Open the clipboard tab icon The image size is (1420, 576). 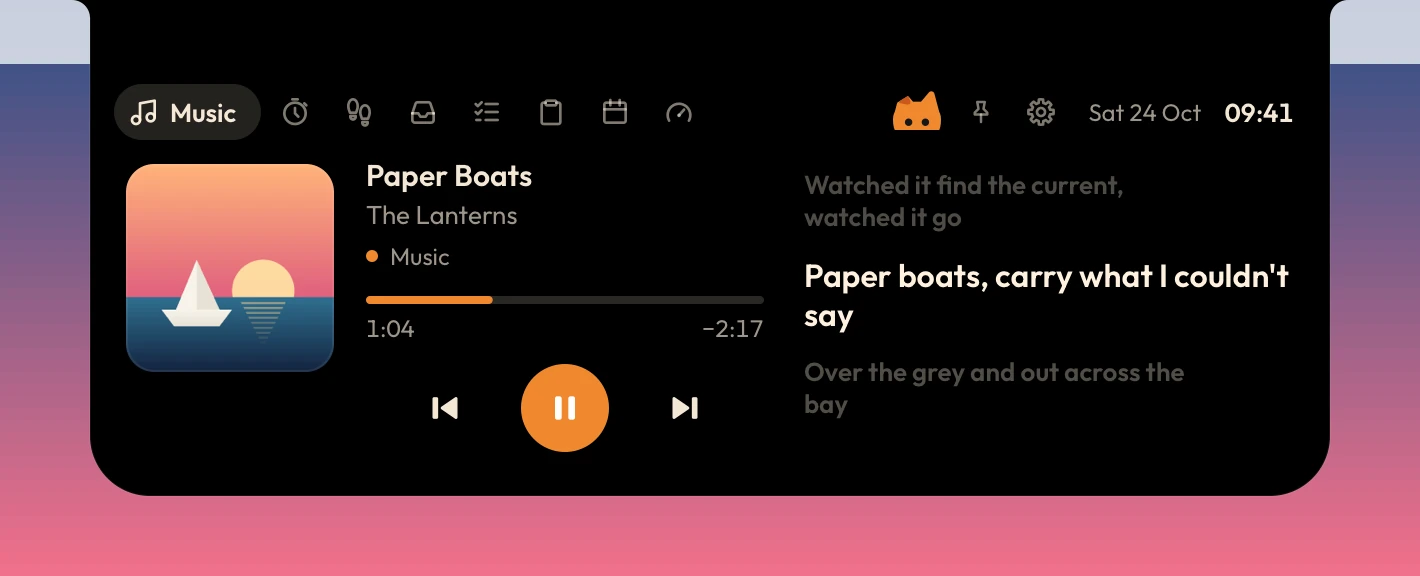tap(551, 112)
